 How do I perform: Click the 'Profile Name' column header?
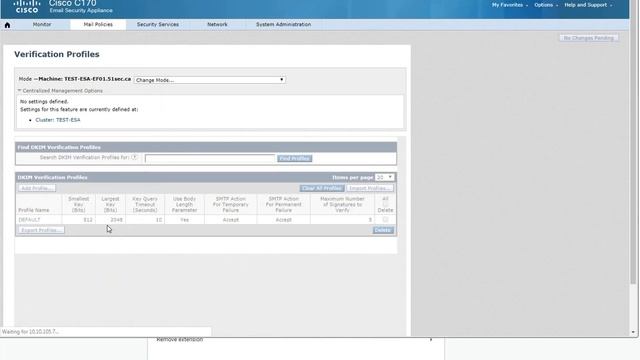pyautogui.click(x=34, y=210)
